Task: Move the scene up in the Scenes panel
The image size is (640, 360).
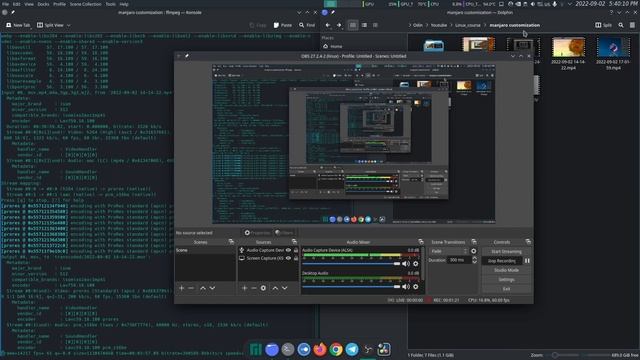Action: pyautogui.click(x=203, y=288)
